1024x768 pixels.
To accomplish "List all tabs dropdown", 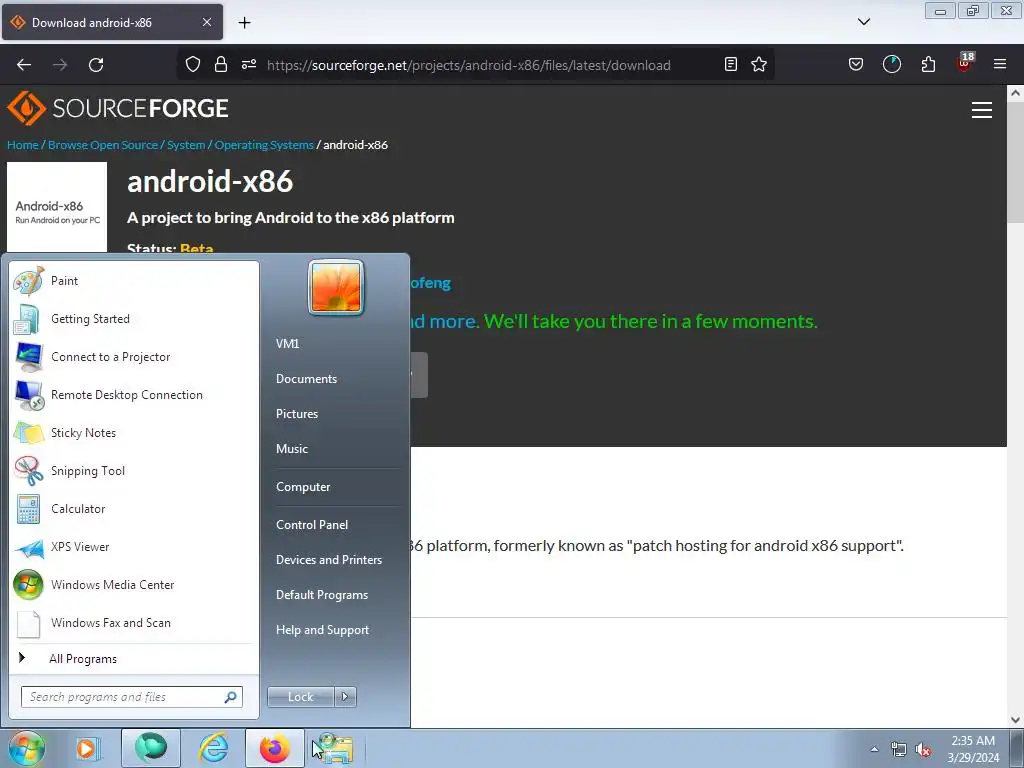I will 864,22.
